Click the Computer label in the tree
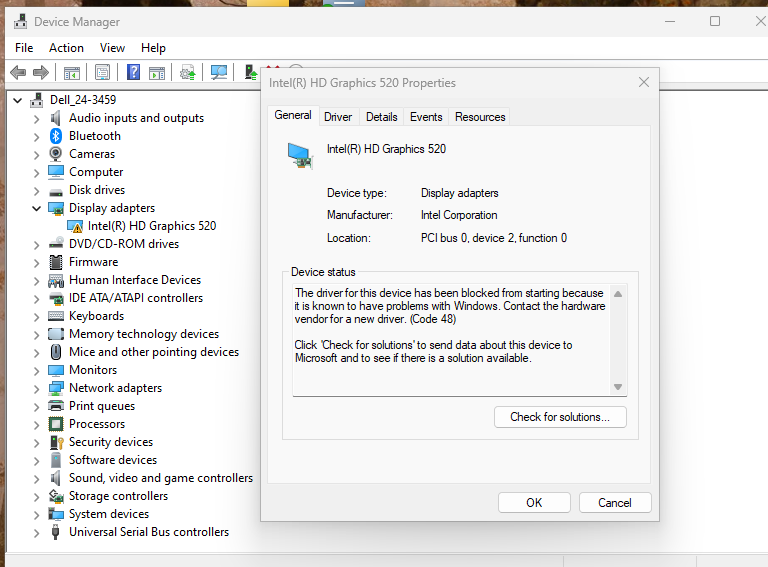 tap(96, 172)
